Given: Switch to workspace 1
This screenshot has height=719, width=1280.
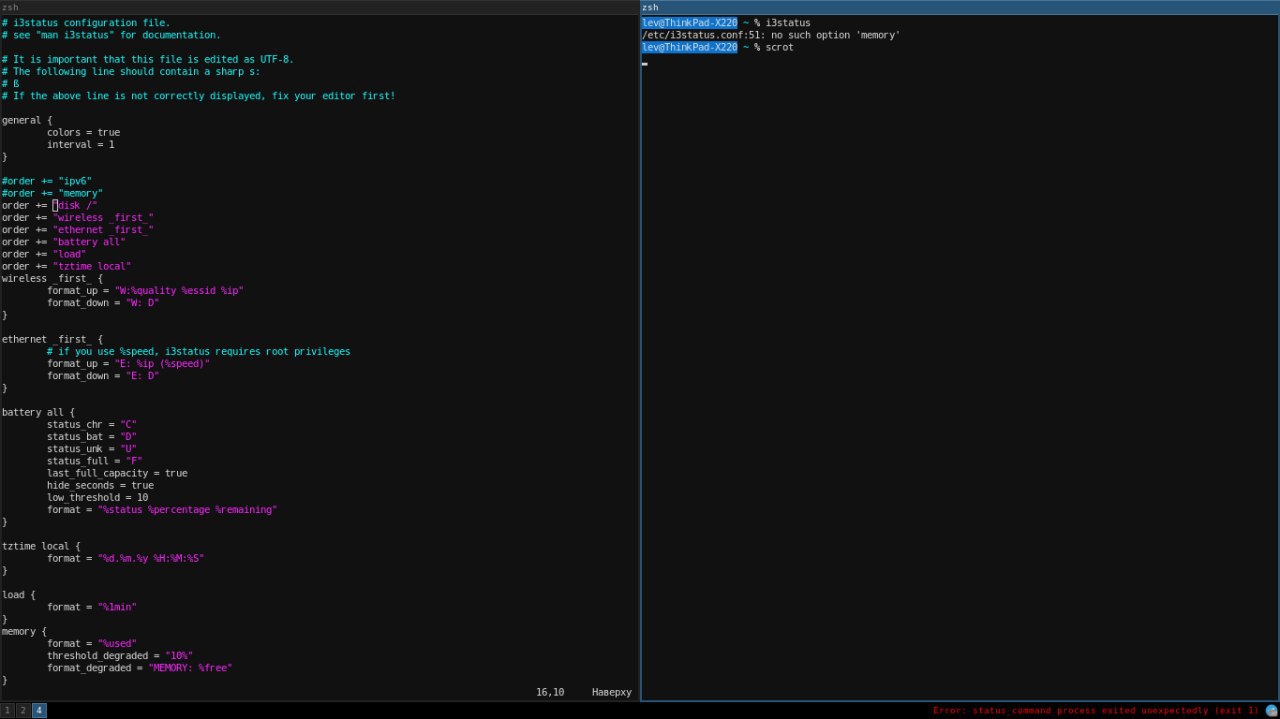Looking at the screenshot, I should click(8, 710).
